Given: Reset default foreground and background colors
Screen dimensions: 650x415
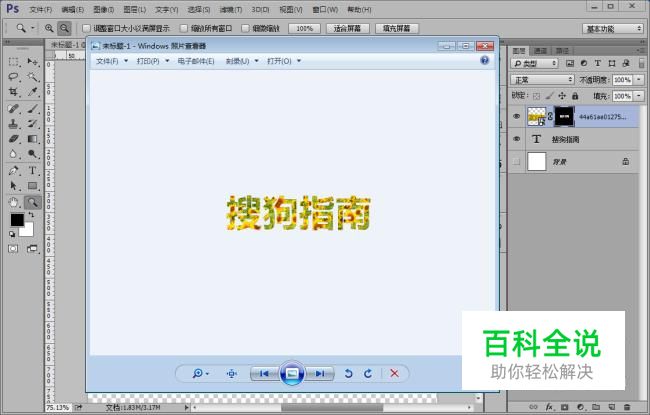Looking at the screenshot, I should pos(12,234).
